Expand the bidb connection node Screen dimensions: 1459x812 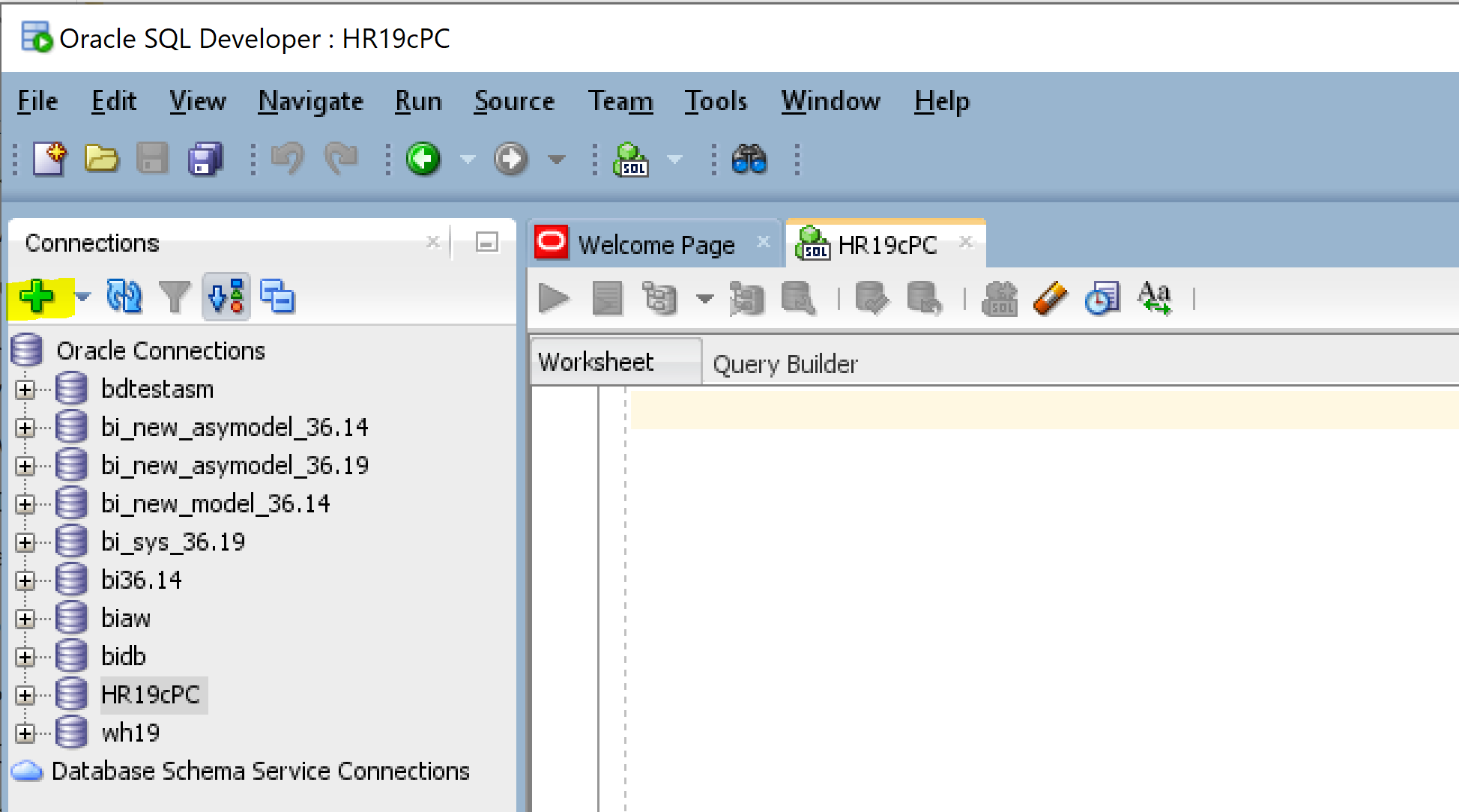tap(25, 657)
